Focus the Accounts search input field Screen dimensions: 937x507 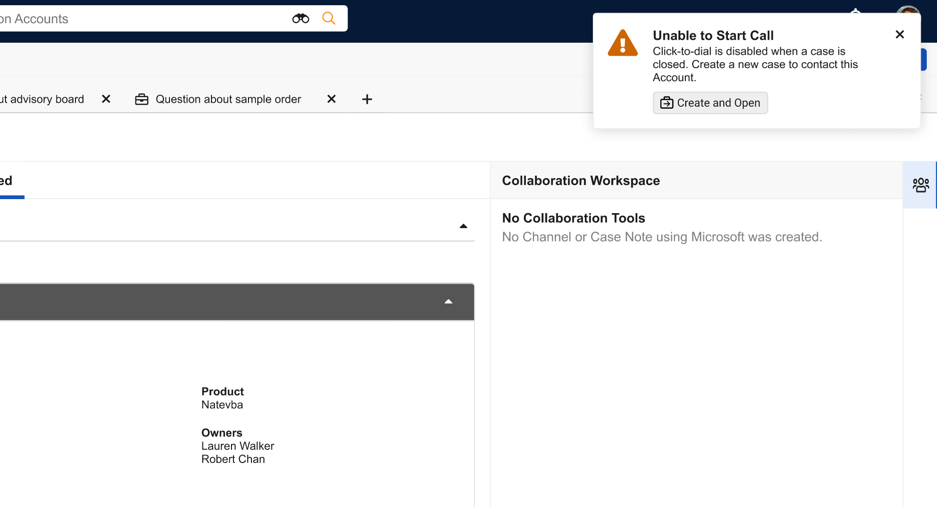140,19
